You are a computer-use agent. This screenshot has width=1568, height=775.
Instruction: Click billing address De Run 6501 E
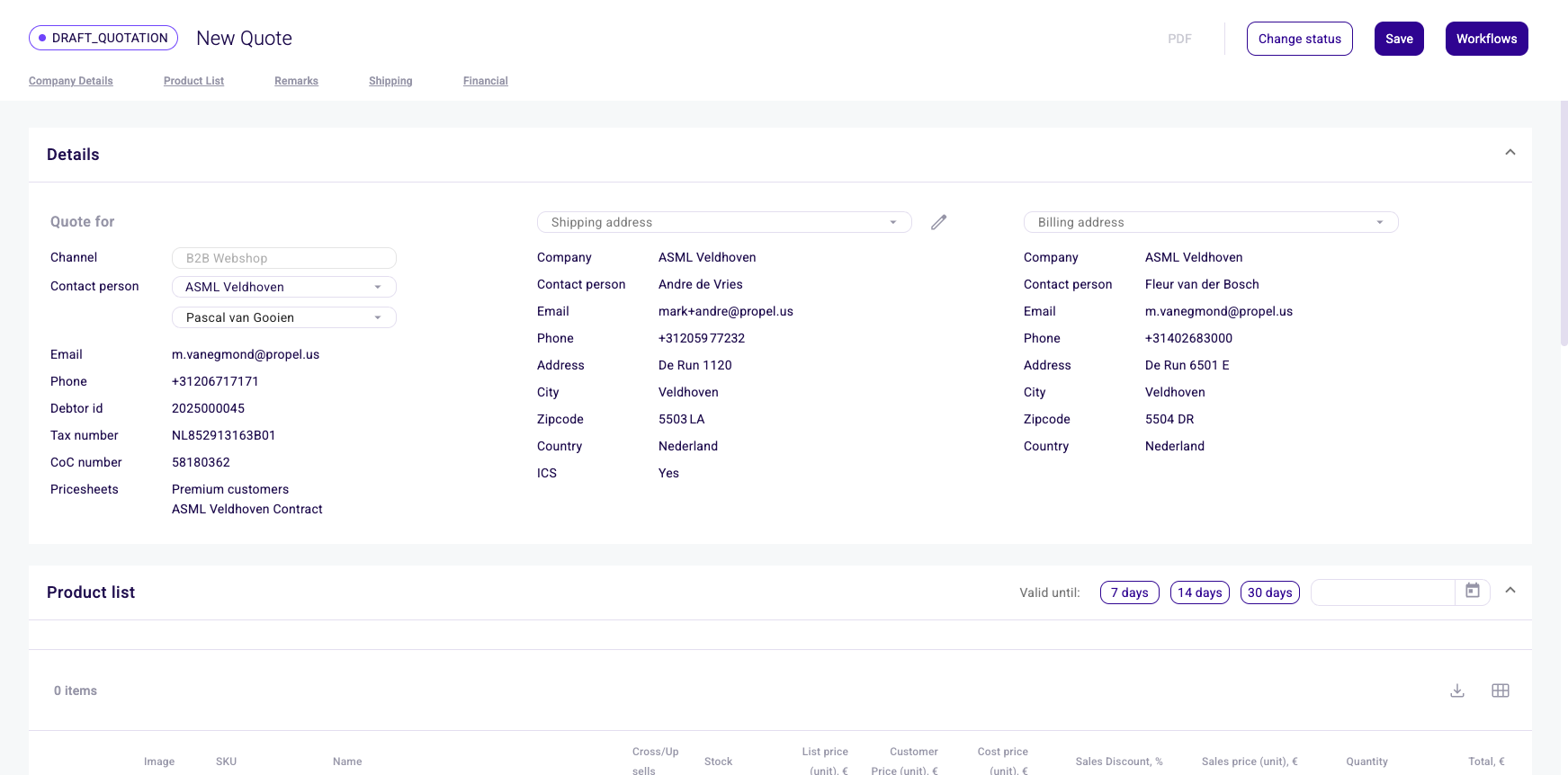1187,365
